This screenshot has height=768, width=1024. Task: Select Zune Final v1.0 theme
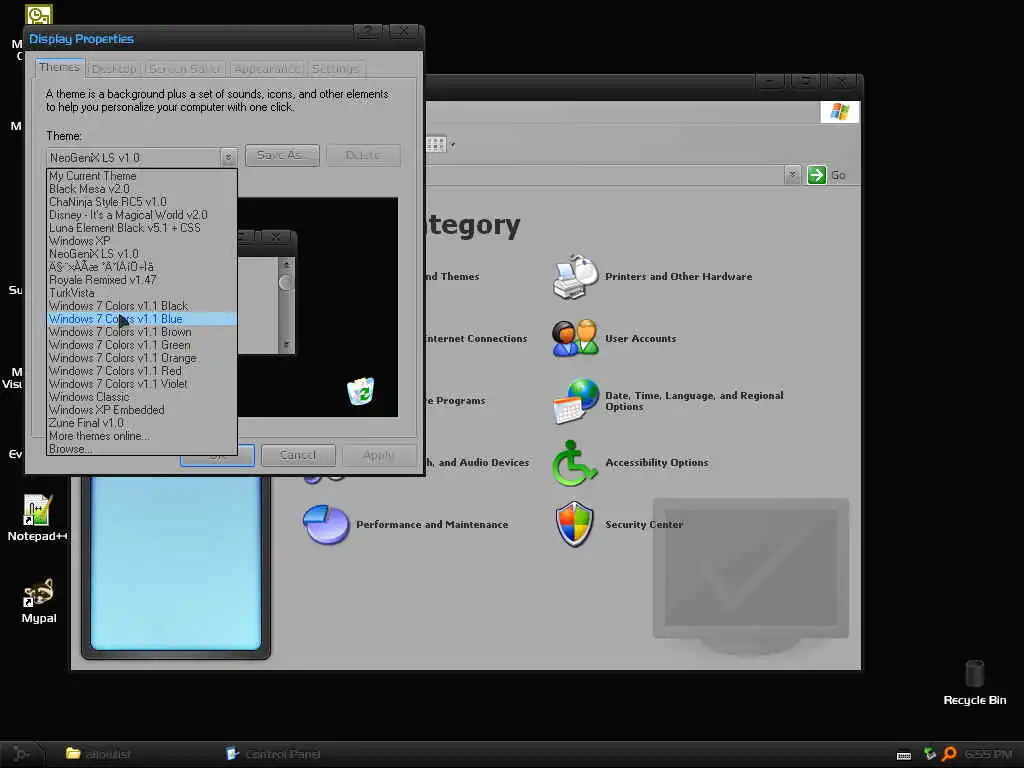(142, 423)
